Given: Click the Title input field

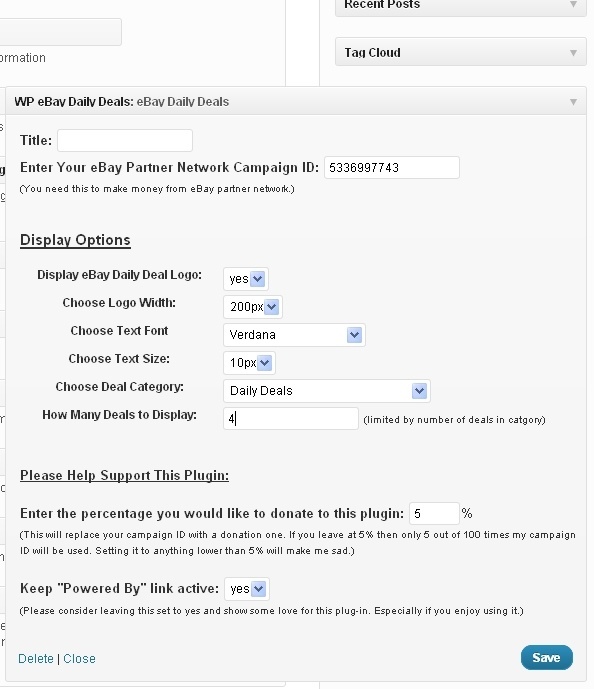Looking at the screenshot, I should (125, 141).
